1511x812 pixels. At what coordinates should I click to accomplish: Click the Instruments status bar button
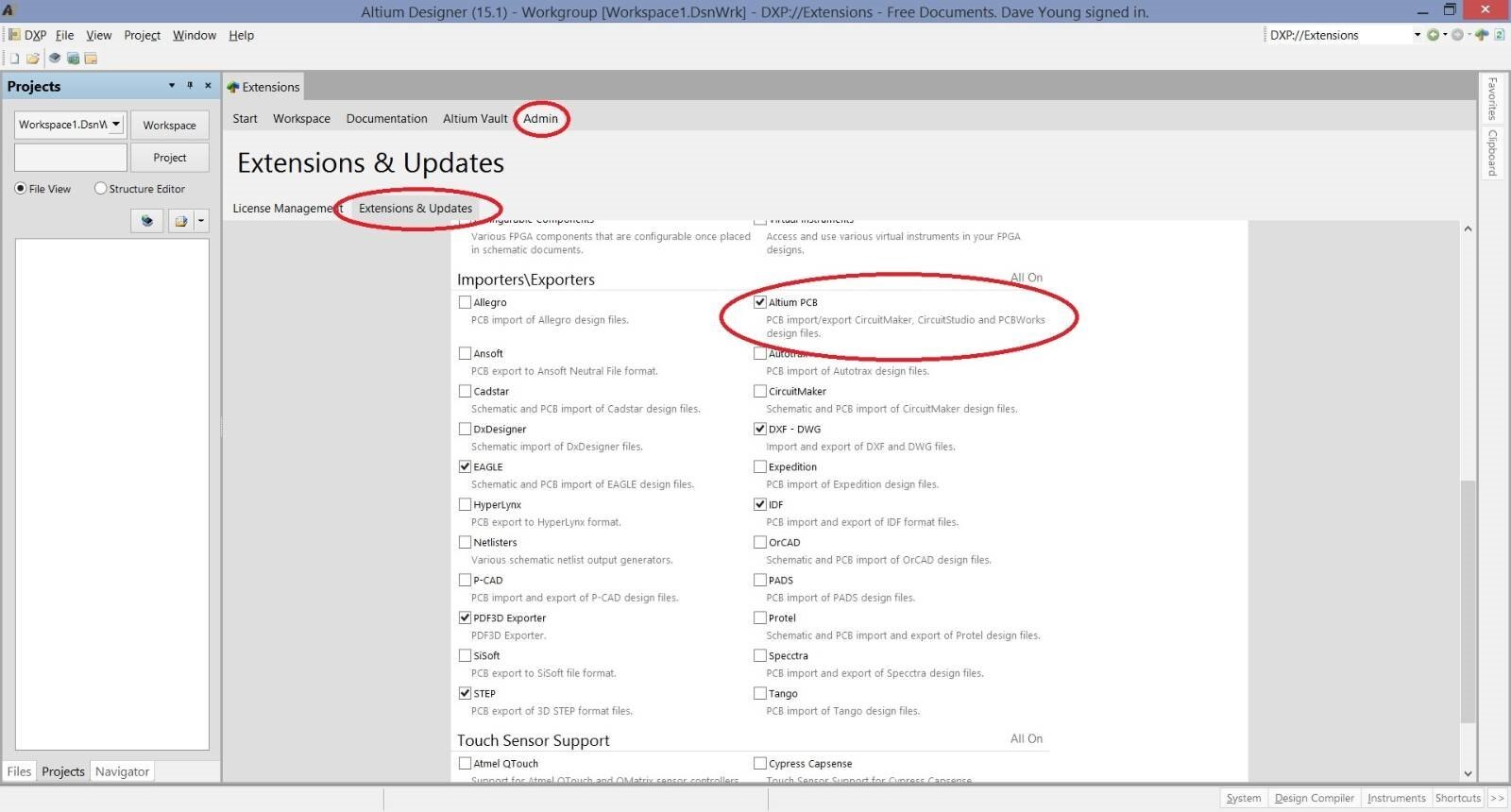[x=1396, y=798]
